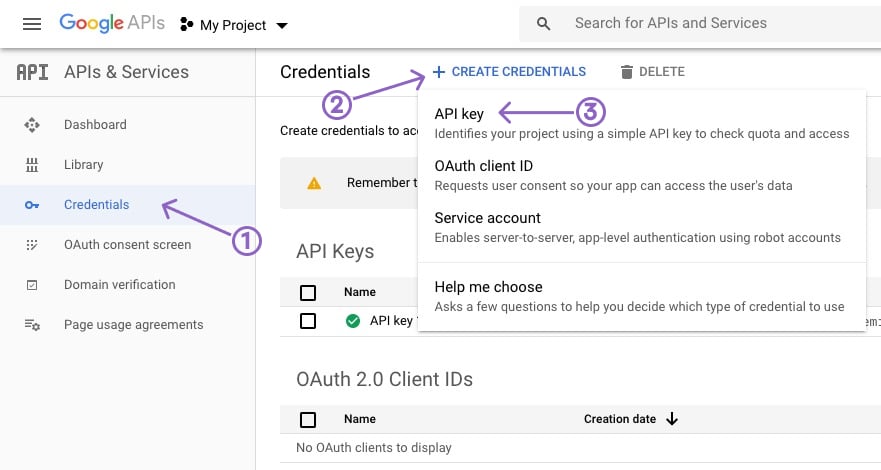Click the API Keys section heading
The height and width of the screenshot is (470, 881).
tap(335, 252)
